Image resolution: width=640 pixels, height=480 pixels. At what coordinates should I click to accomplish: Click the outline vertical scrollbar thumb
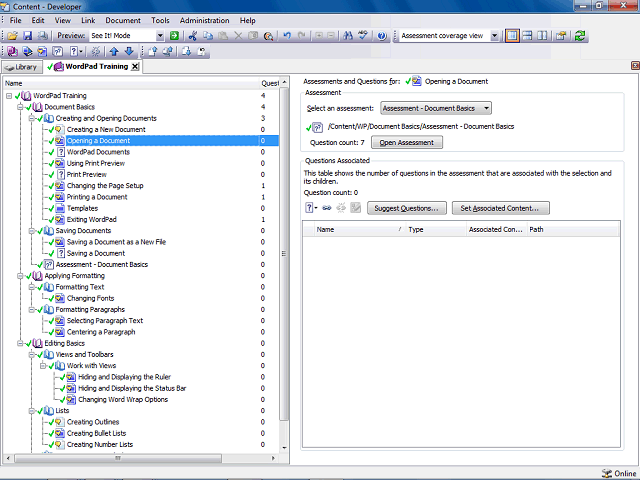284,253
